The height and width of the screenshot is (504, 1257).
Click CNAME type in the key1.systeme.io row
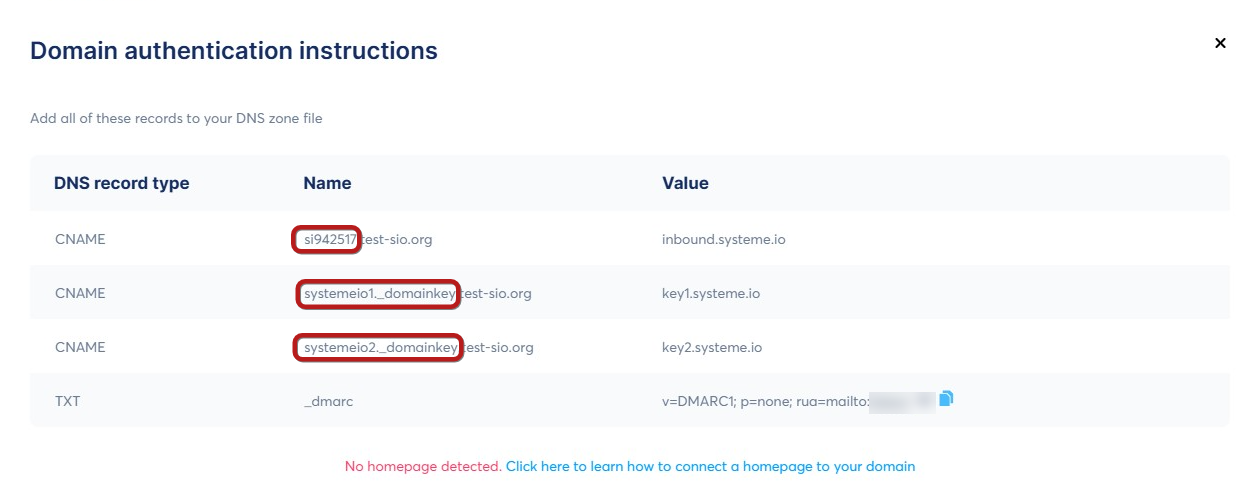click(80, 294)
